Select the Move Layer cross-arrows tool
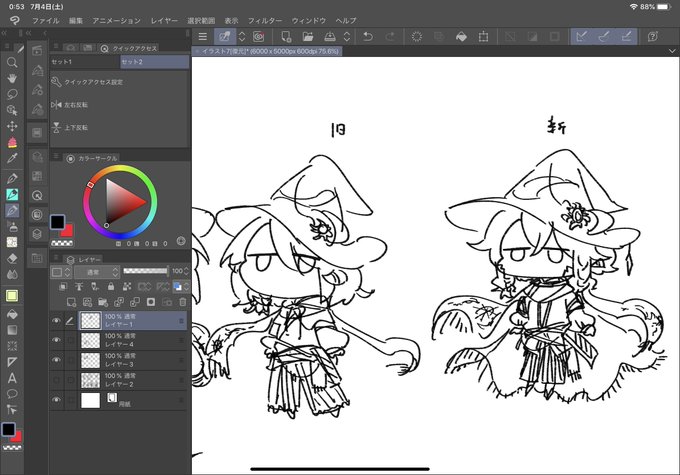 point(12,126)
